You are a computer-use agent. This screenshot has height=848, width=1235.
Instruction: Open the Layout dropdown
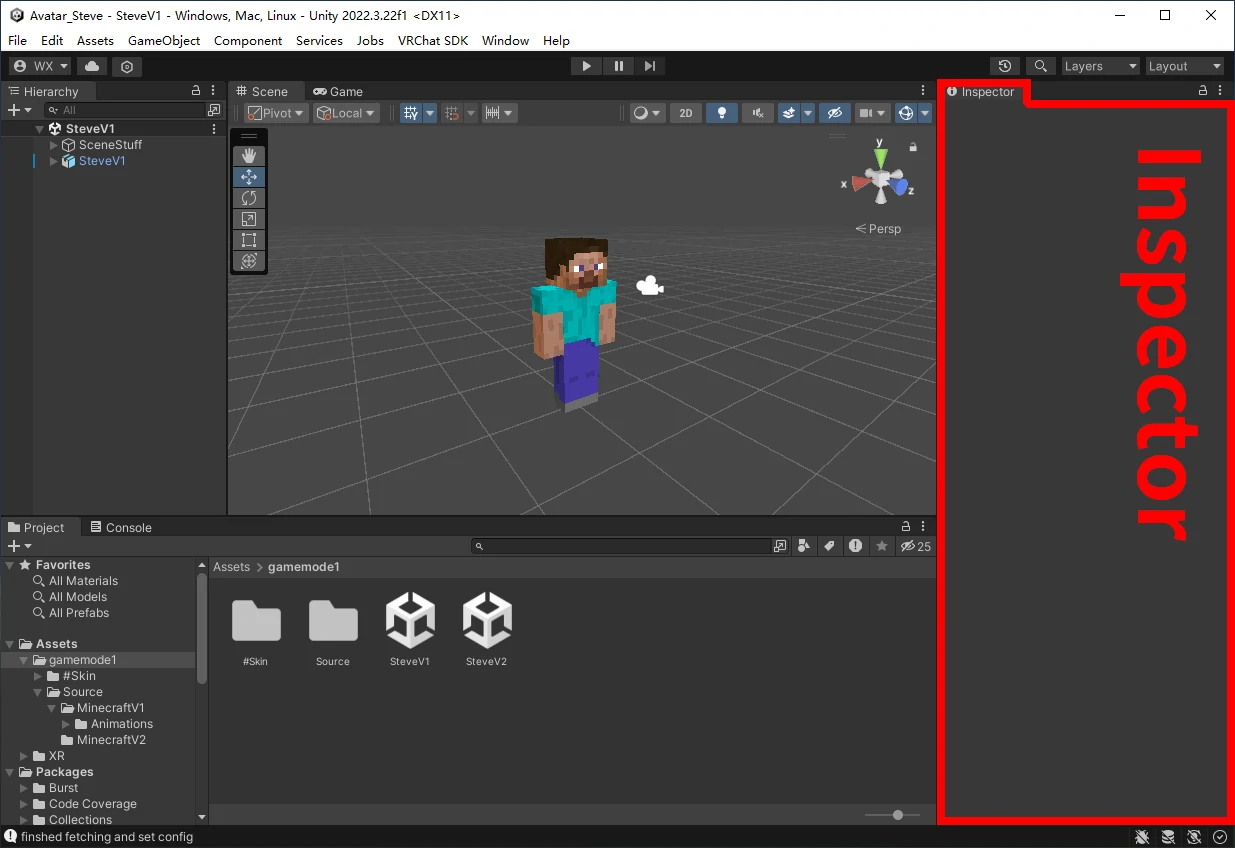[1184, 66]
